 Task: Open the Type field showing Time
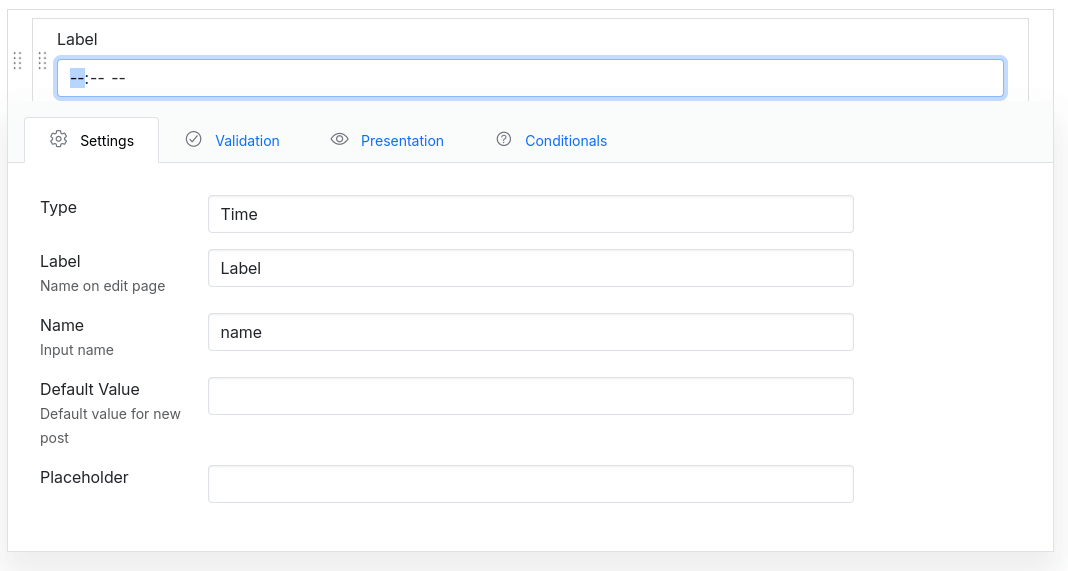(x=530, y=214)
